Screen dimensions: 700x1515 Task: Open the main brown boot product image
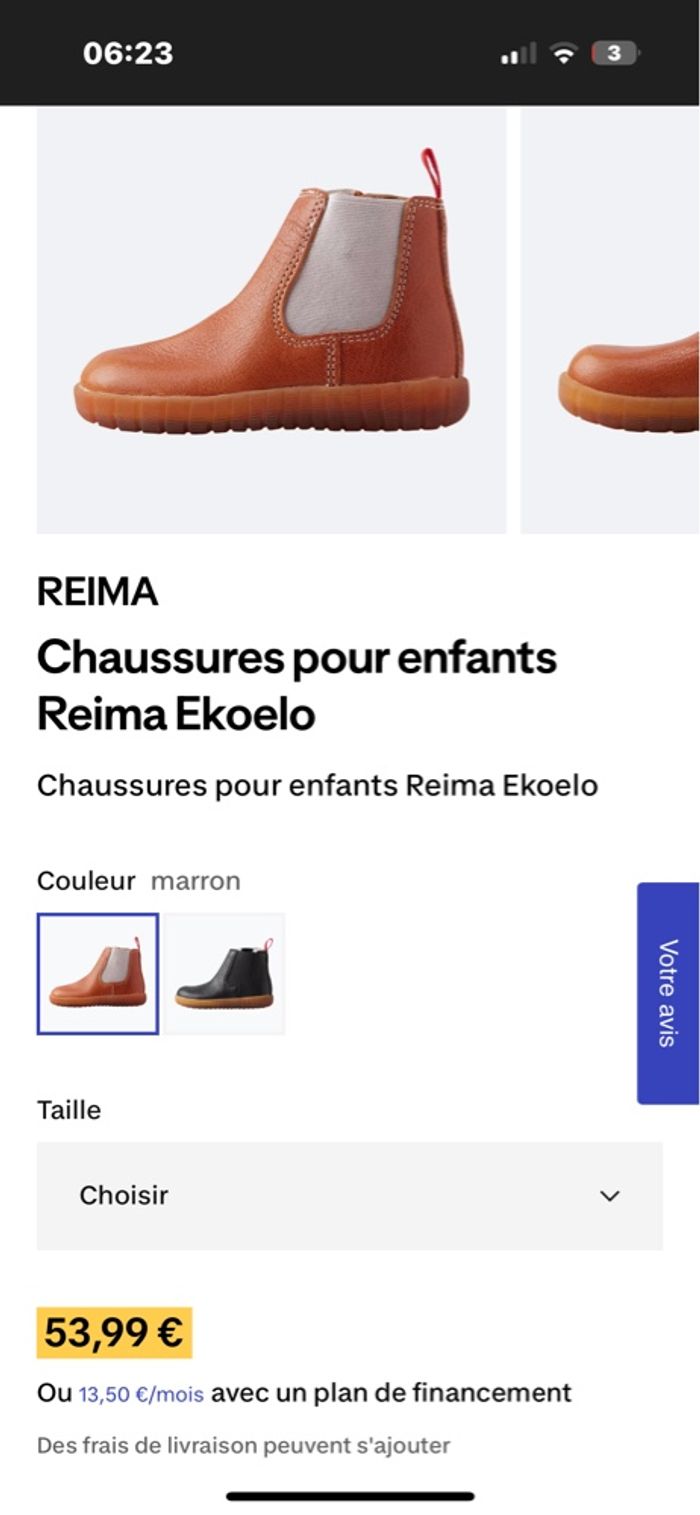coord(271,320)
